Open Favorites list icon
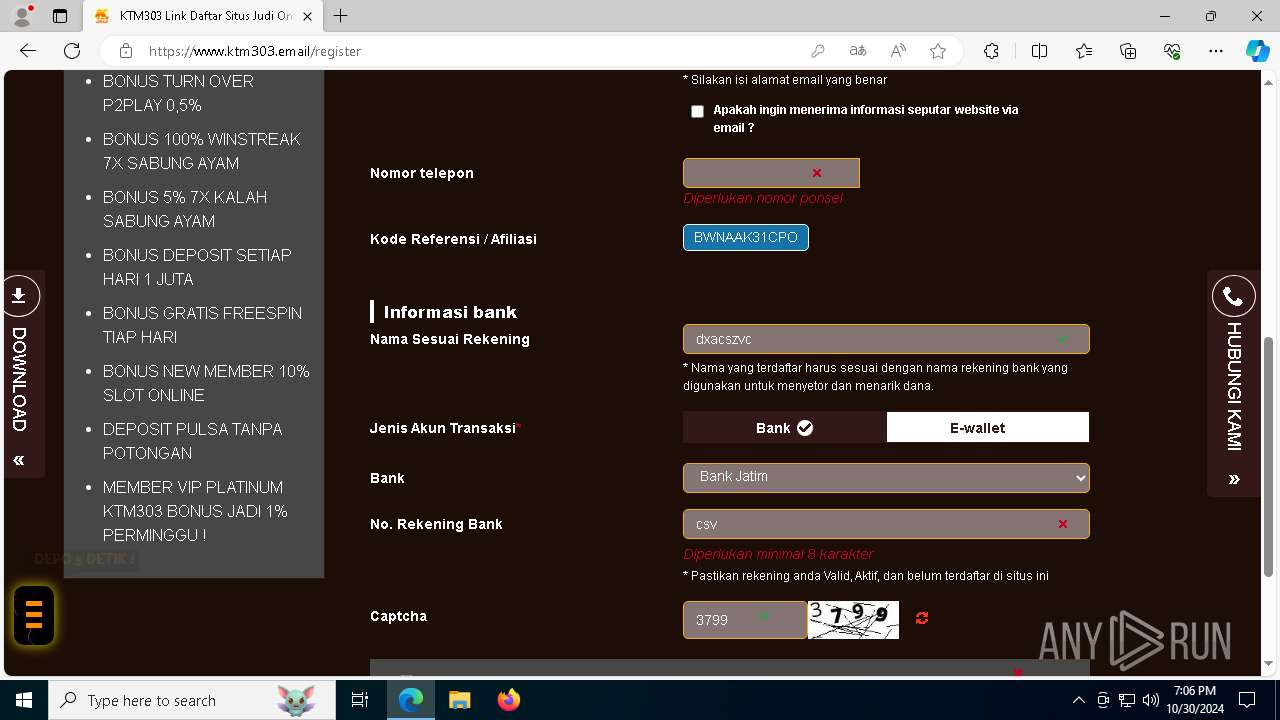 1084,51
